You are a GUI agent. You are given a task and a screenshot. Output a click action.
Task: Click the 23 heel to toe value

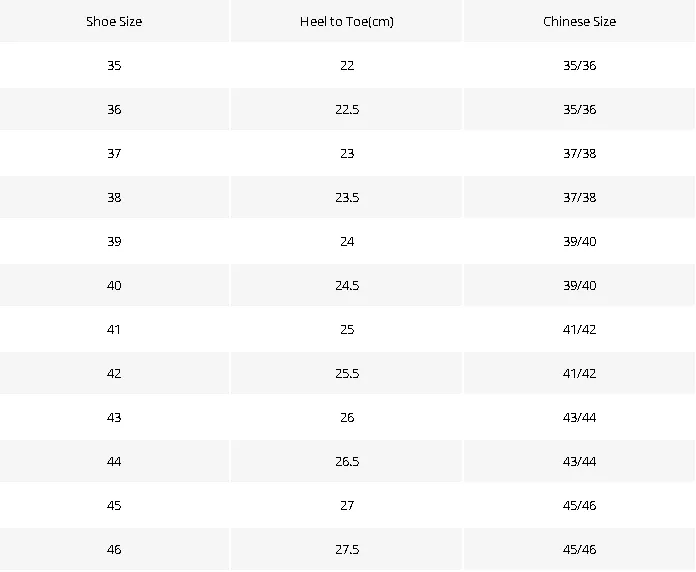(x=347, y=153)
